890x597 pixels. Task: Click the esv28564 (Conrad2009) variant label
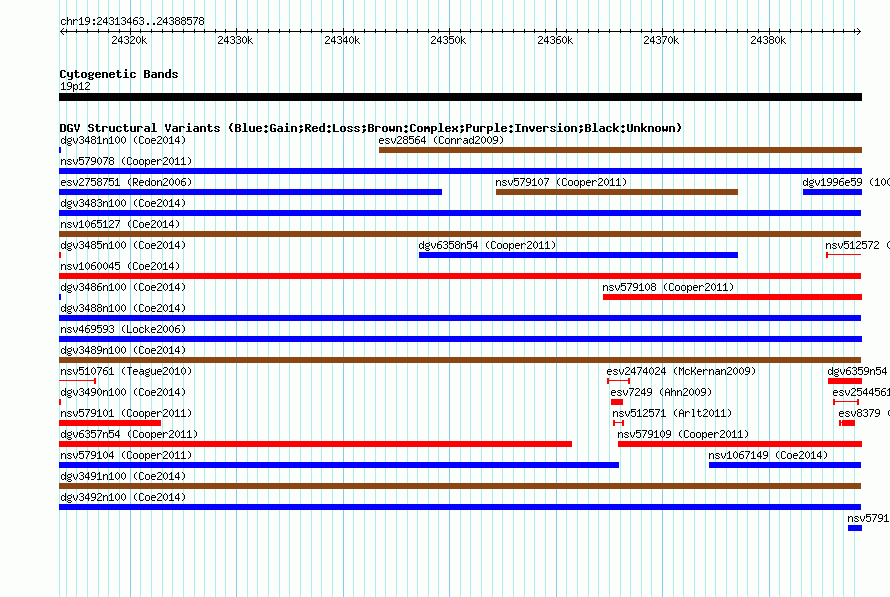(441, 140)
